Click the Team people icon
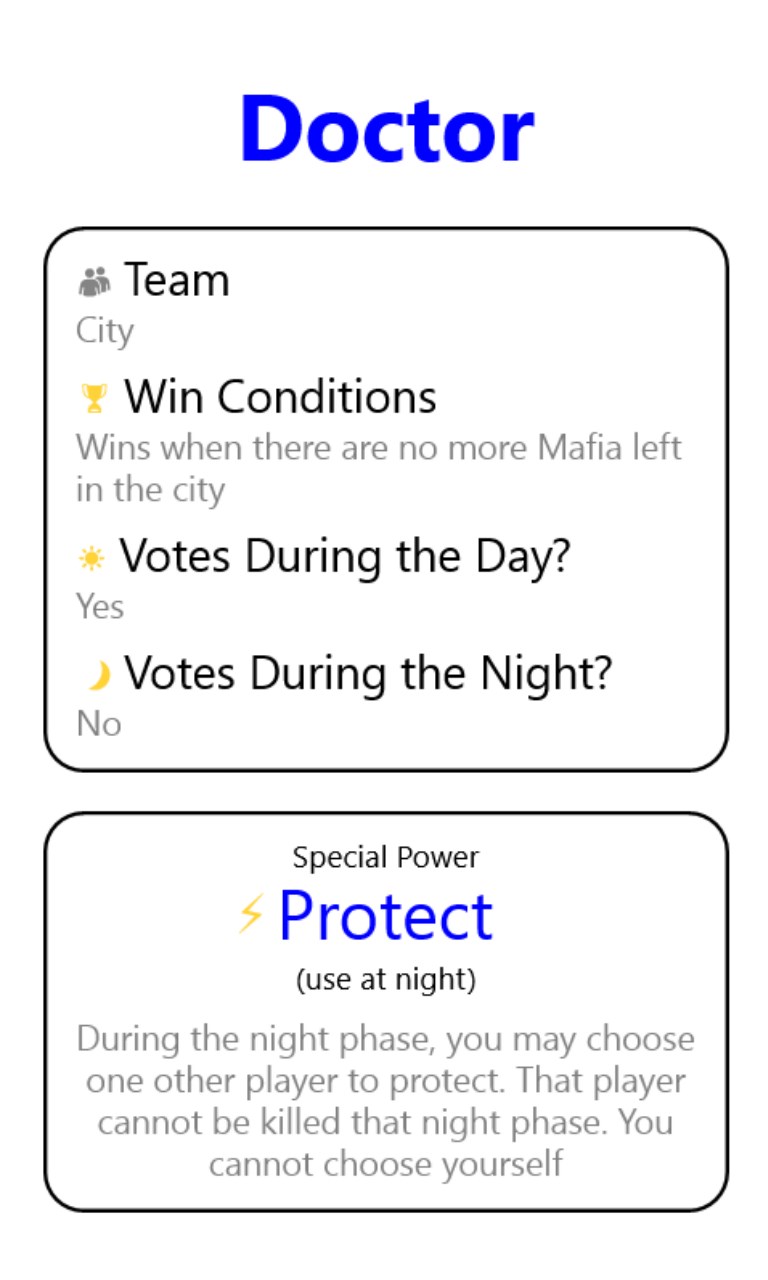 point(94,282)
